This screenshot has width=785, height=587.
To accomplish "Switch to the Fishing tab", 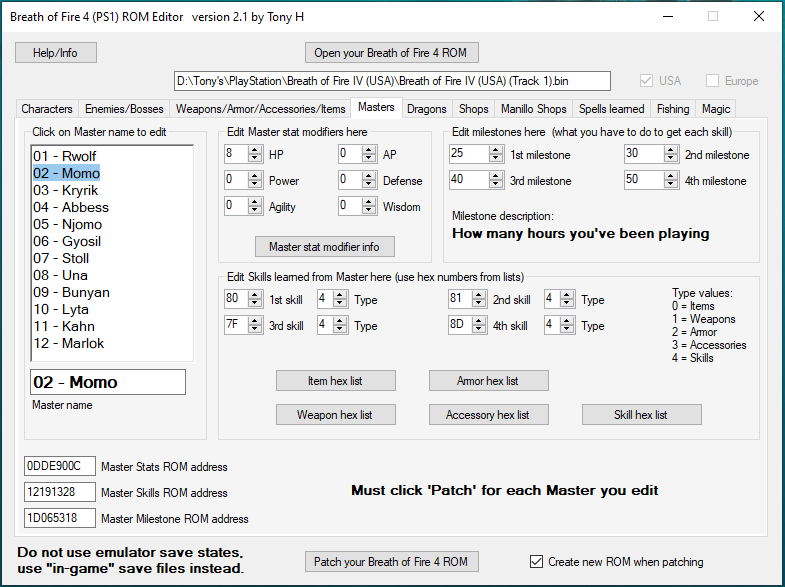I will pyautogui.click(x=673, y=109).
